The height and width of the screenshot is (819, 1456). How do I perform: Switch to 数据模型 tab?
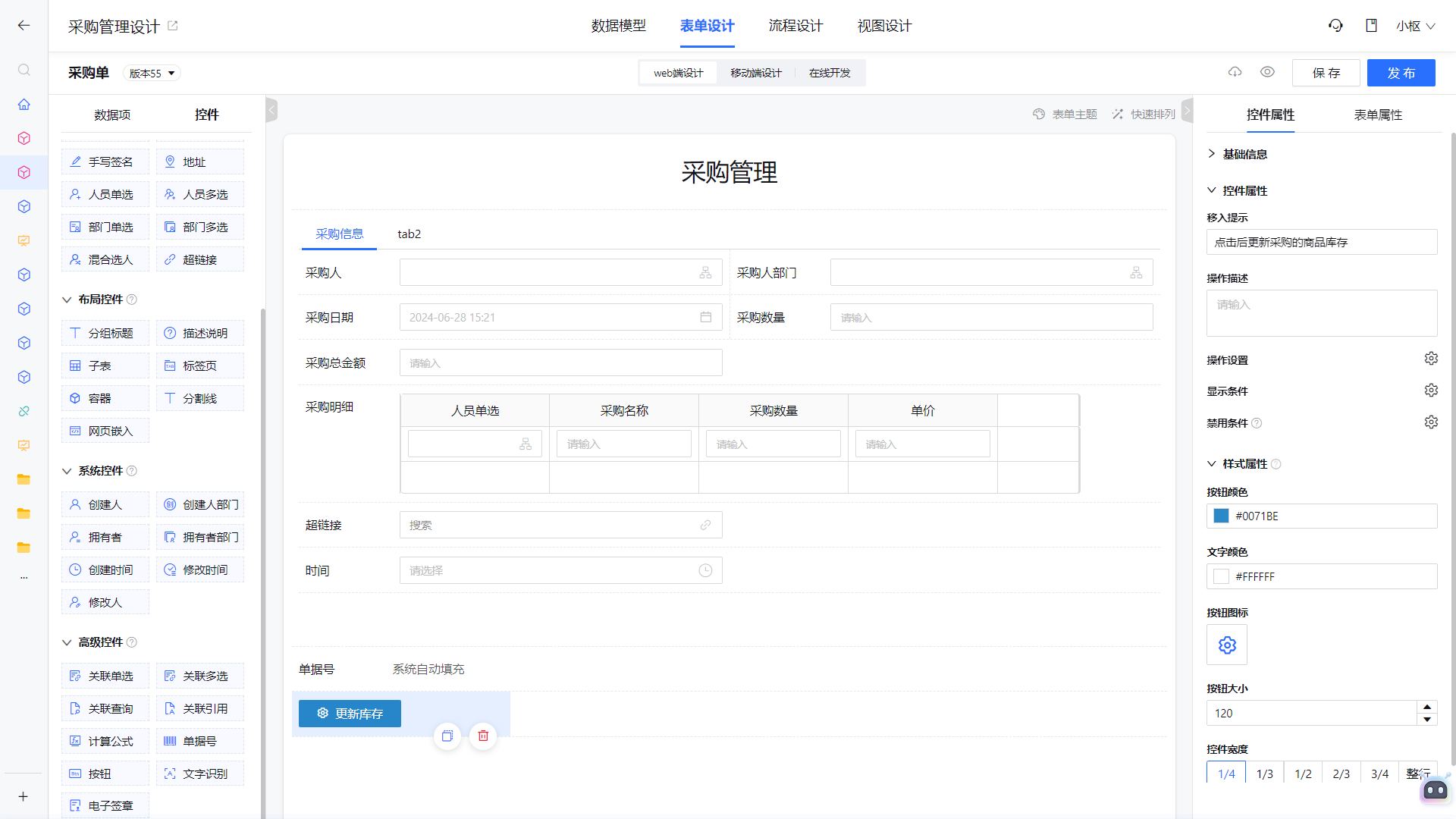point(619,26)
